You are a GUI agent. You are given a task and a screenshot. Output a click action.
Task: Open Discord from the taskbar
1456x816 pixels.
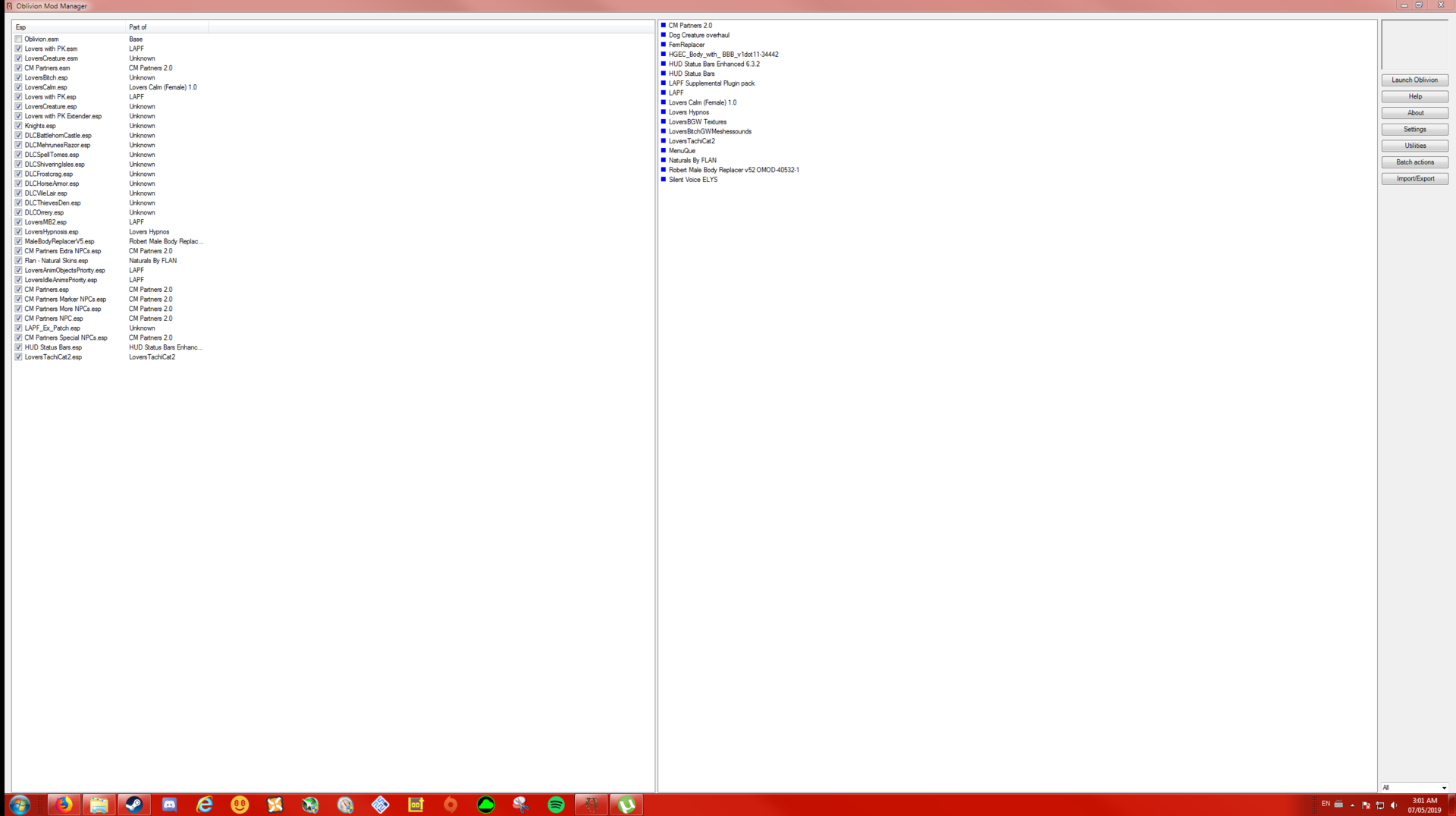click(x=169, y=805)
